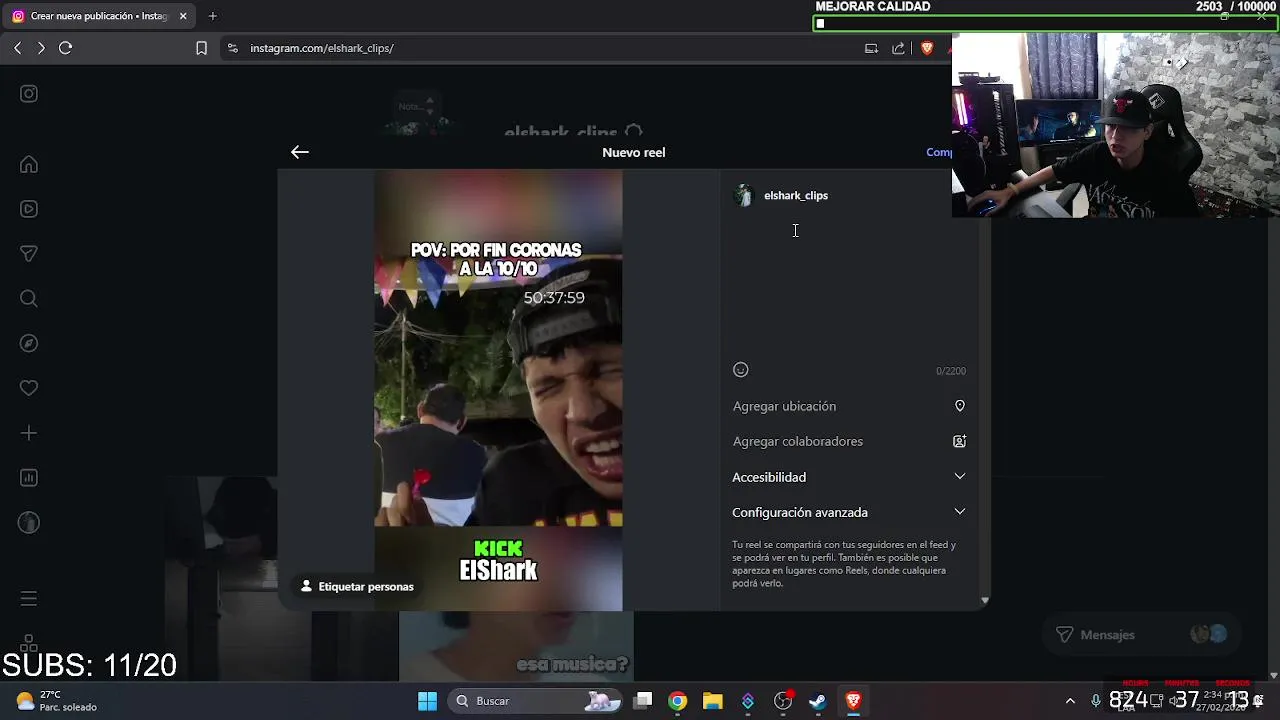Click inside the caption text area
Screen dimensions: 1280x720
pyautogui.click(x=849, y=285)
